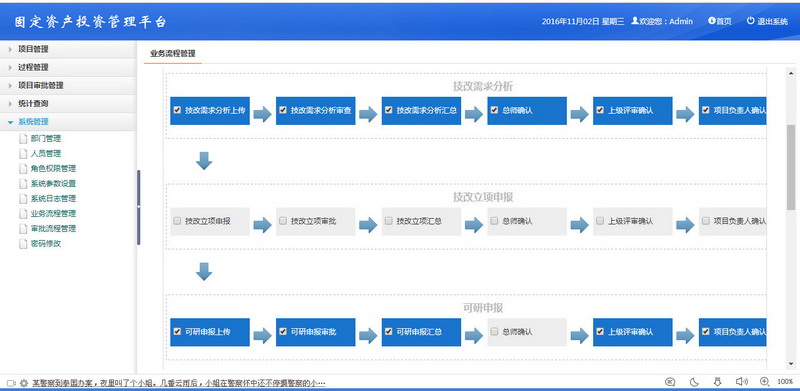Click the 100% zoom level indicator
Image resolution: width=800 pixels, height=391 pixels.
785,382
